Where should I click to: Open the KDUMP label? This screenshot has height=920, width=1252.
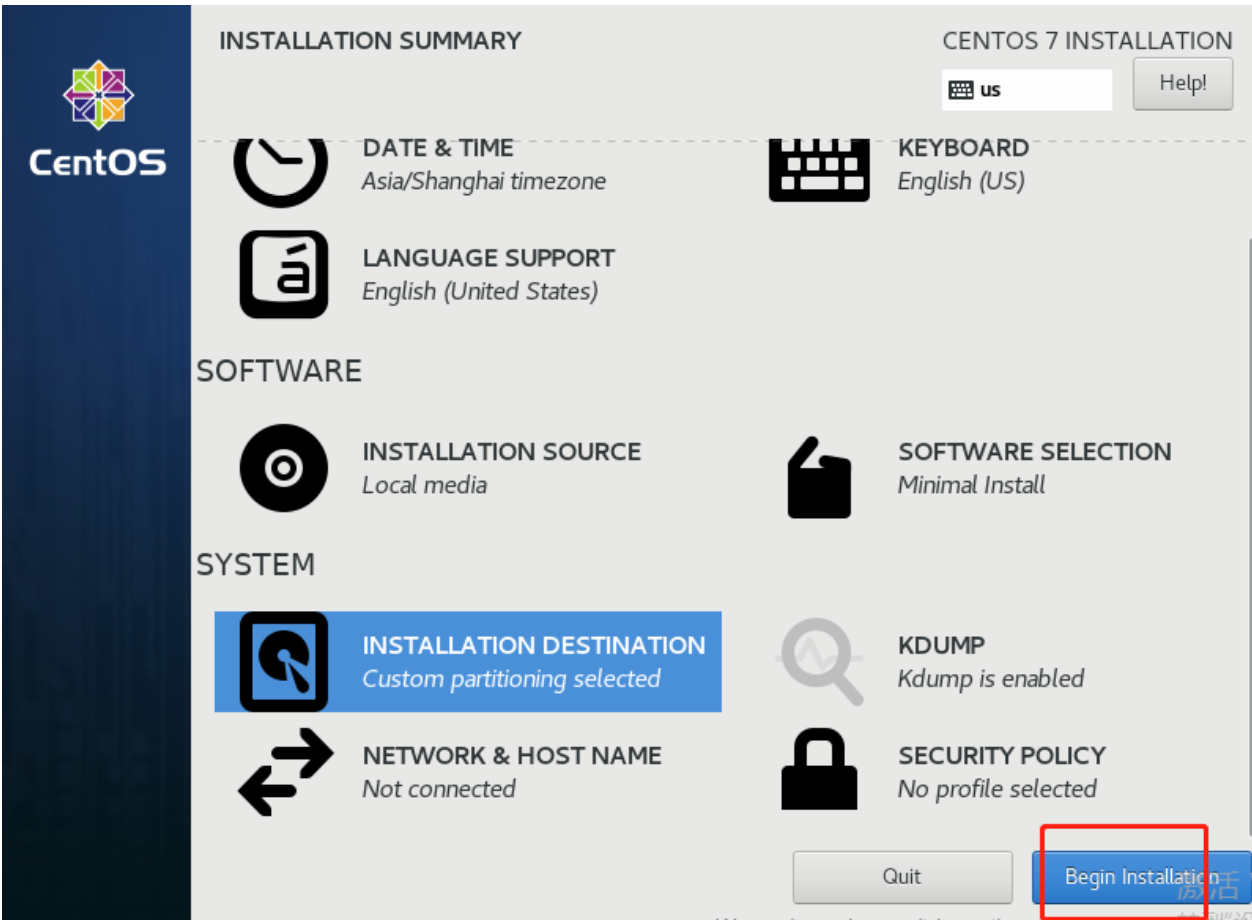[941, 646]
